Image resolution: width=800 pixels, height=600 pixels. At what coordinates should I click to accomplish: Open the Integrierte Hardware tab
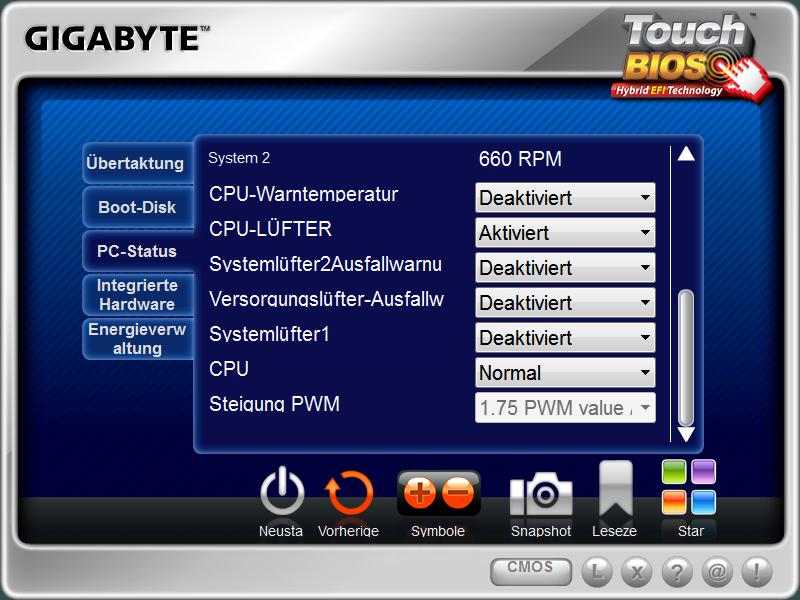pos(137,294)
